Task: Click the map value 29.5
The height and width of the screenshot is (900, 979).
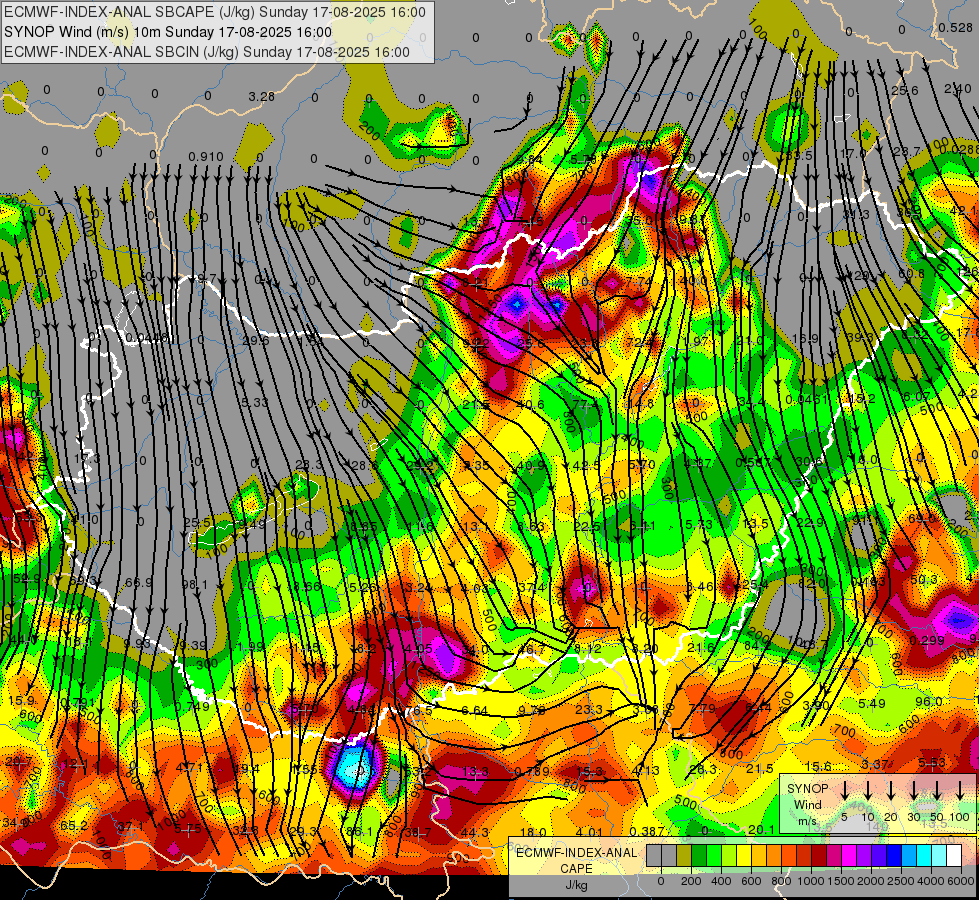Action: [255, 341]
